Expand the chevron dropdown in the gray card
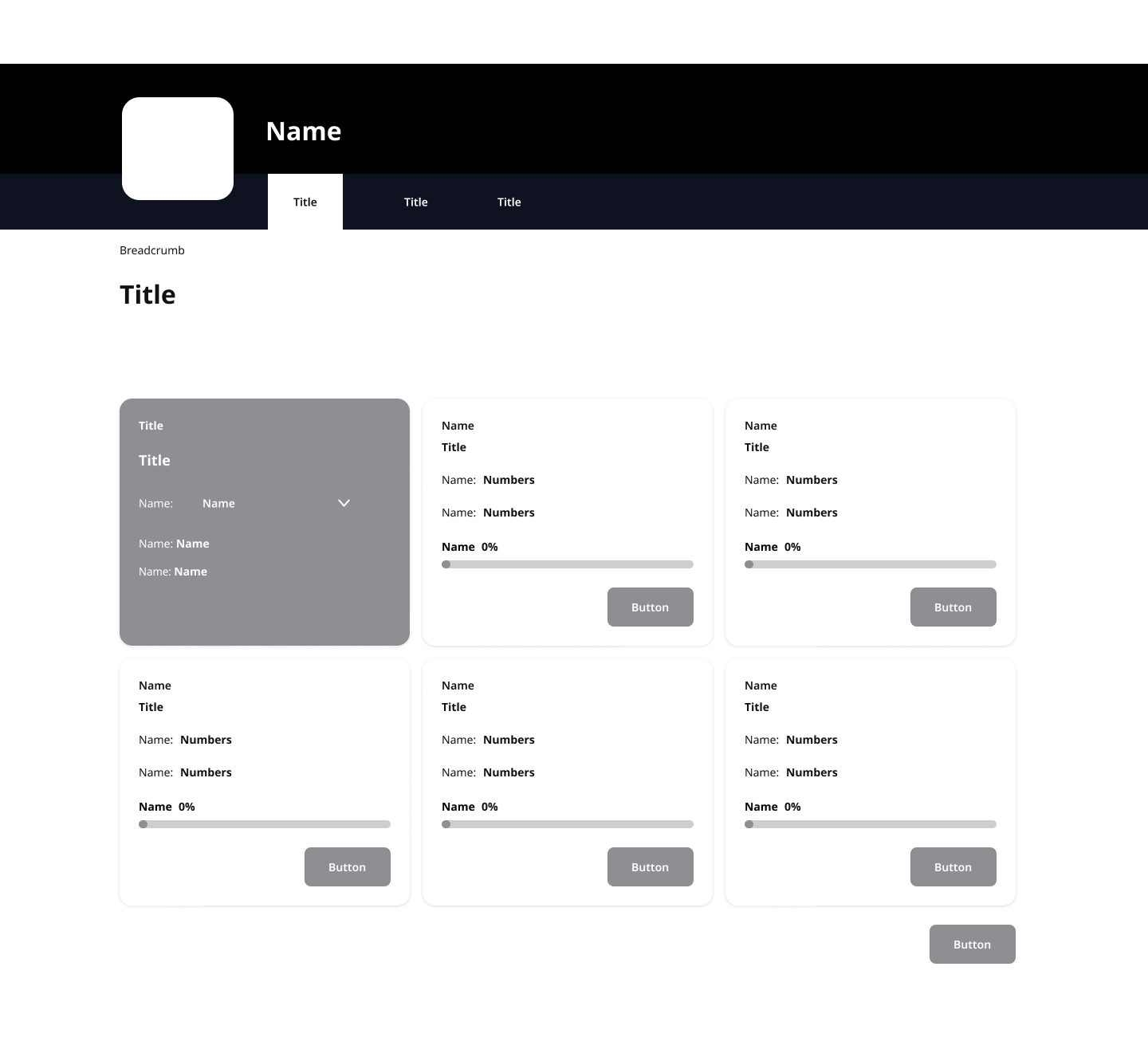This screenshot has height=1053, width=1148. (344, 503)
